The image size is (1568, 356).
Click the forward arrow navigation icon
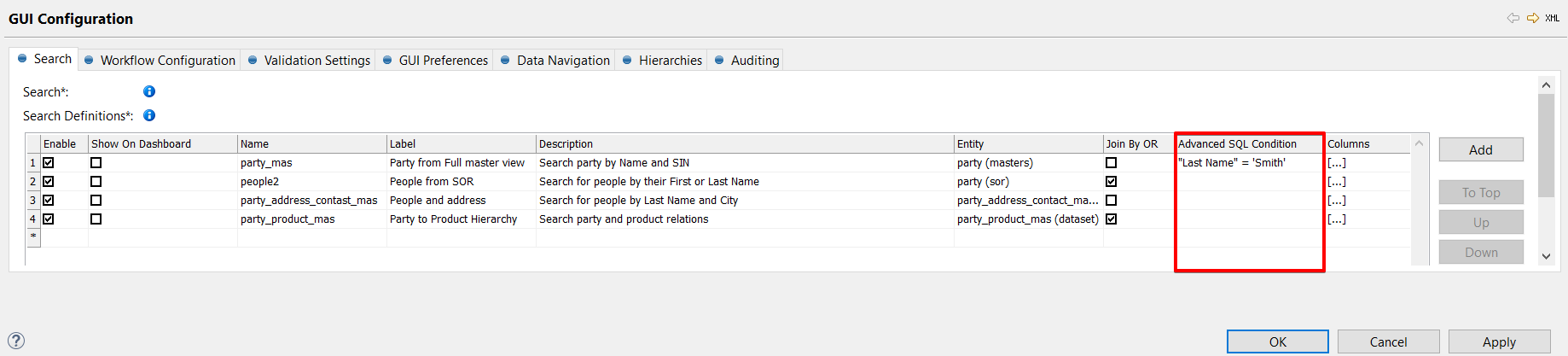pyautogui.click(x=1533, y=18)
